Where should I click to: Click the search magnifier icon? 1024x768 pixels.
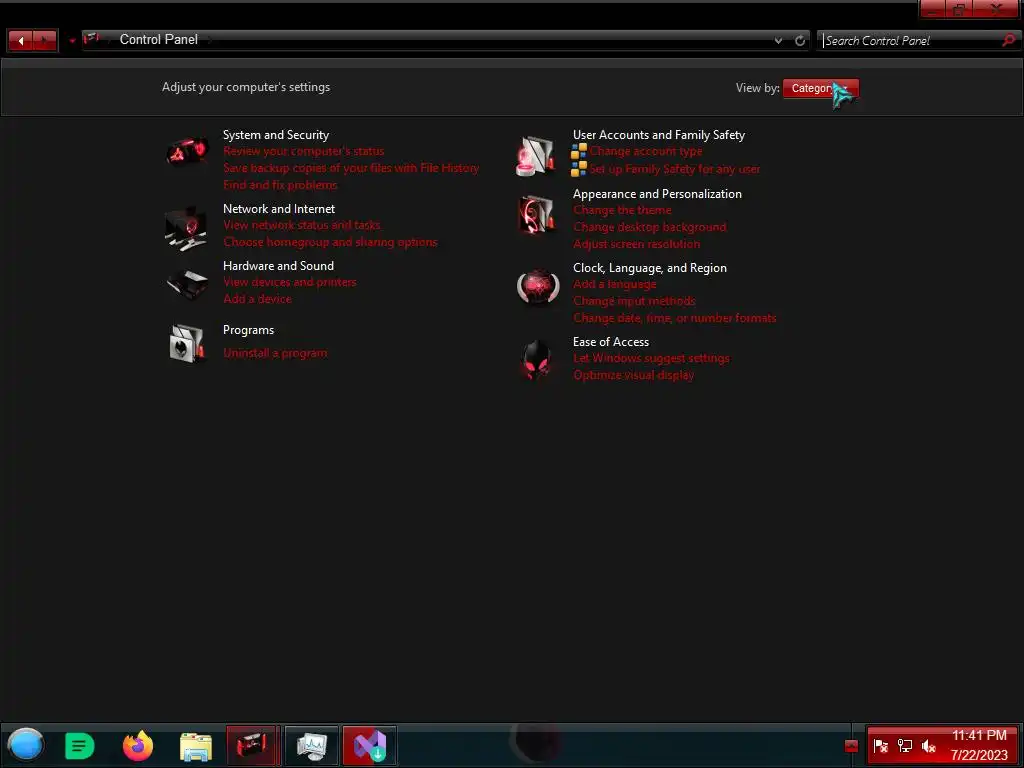(1008, 40)
